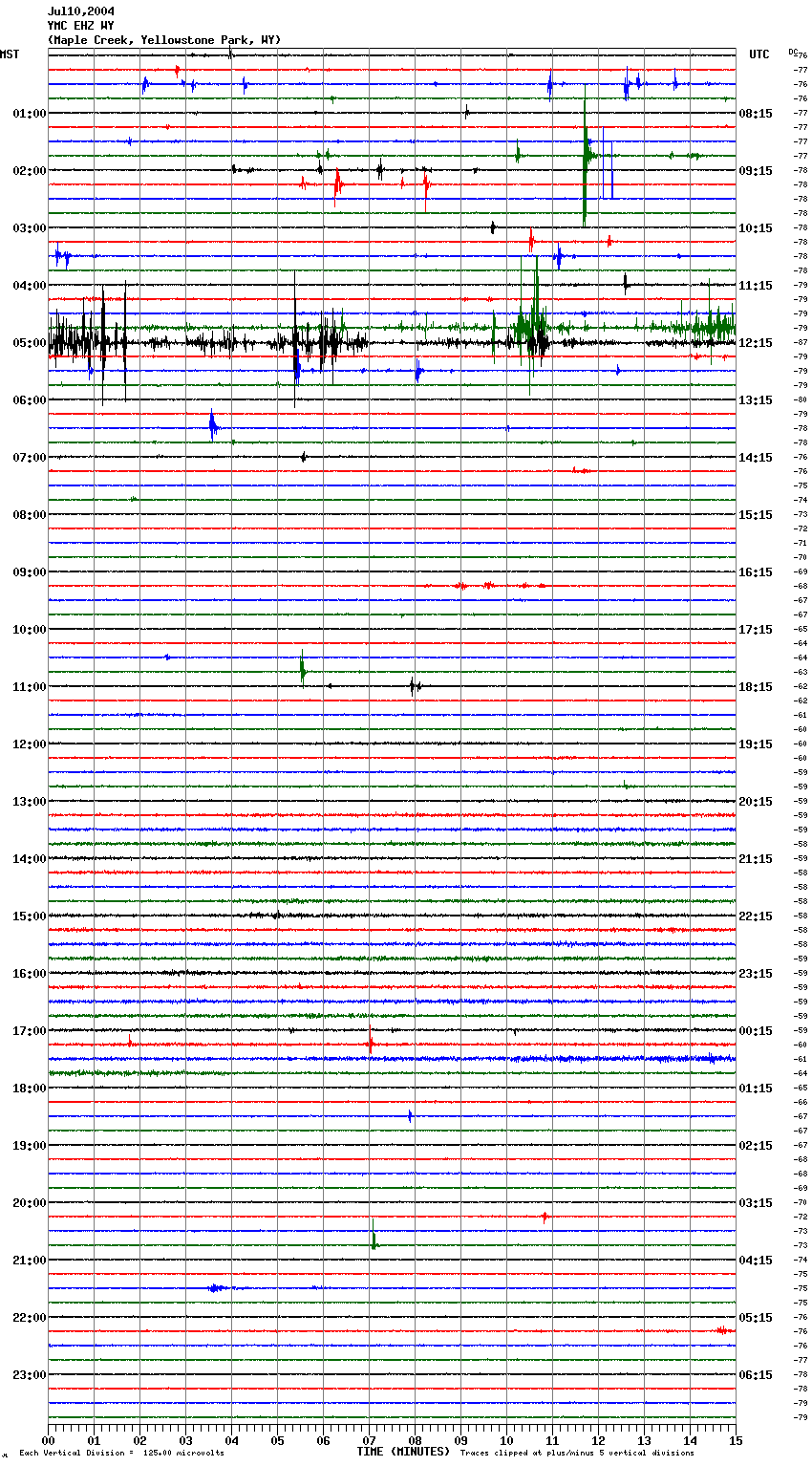Select the 13:15 UTC time label

(756, 400)
